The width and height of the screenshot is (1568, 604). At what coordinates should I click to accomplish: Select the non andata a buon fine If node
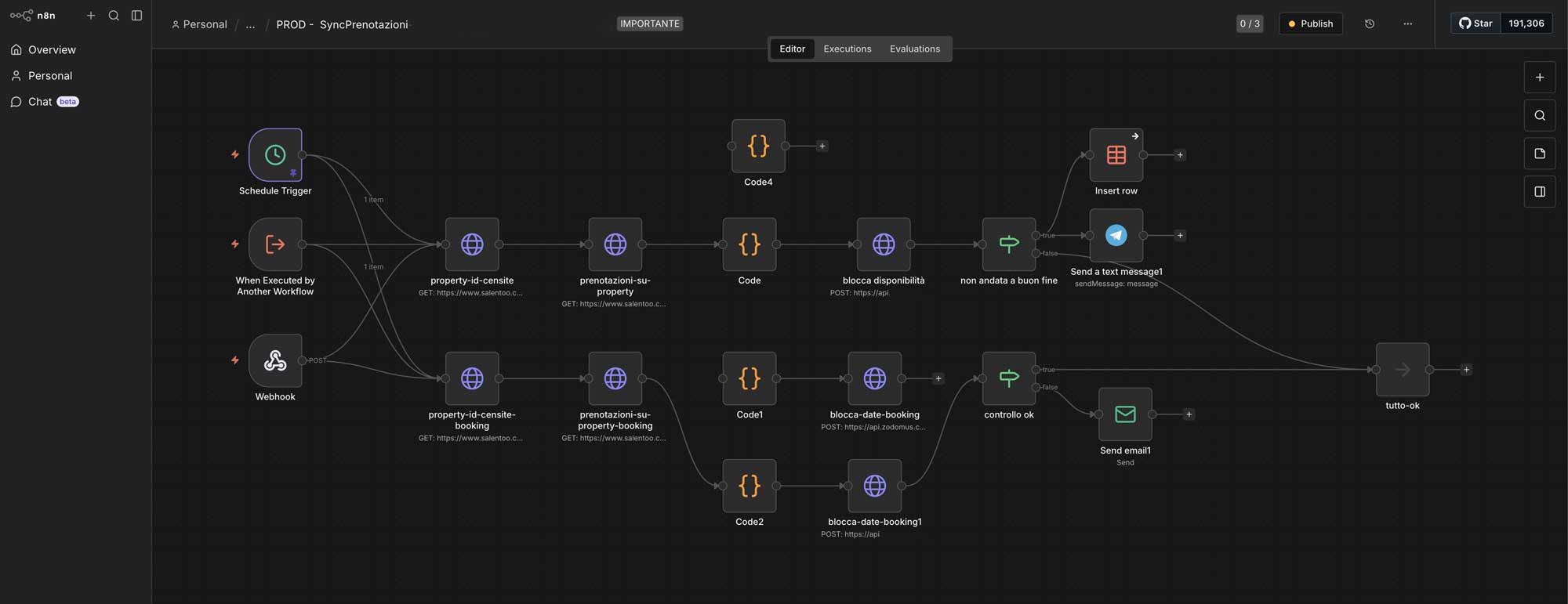(x=1009, y=244)
